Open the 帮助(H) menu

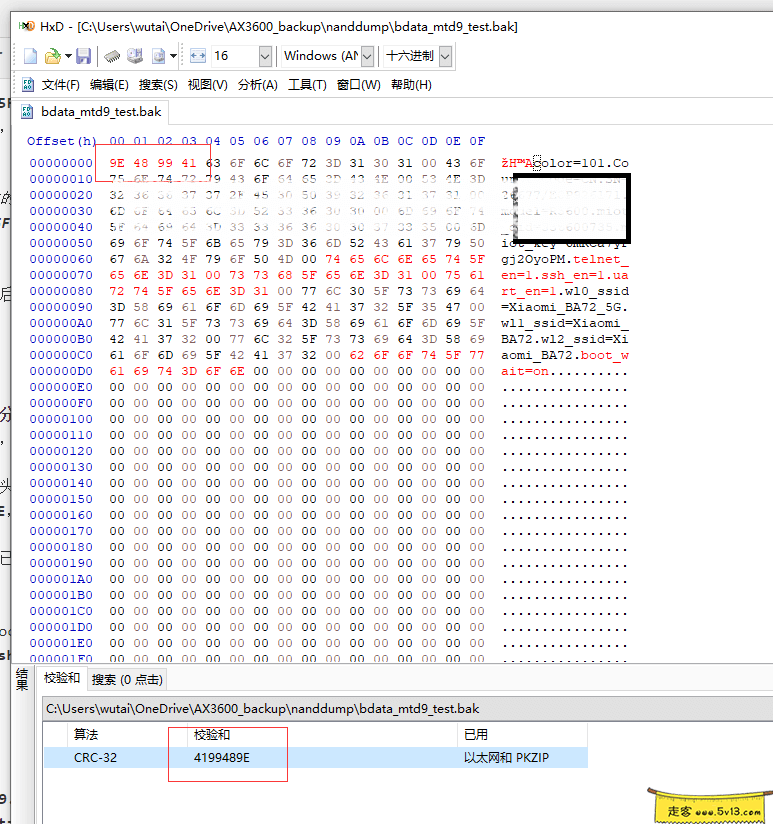[x=411, y=85]
